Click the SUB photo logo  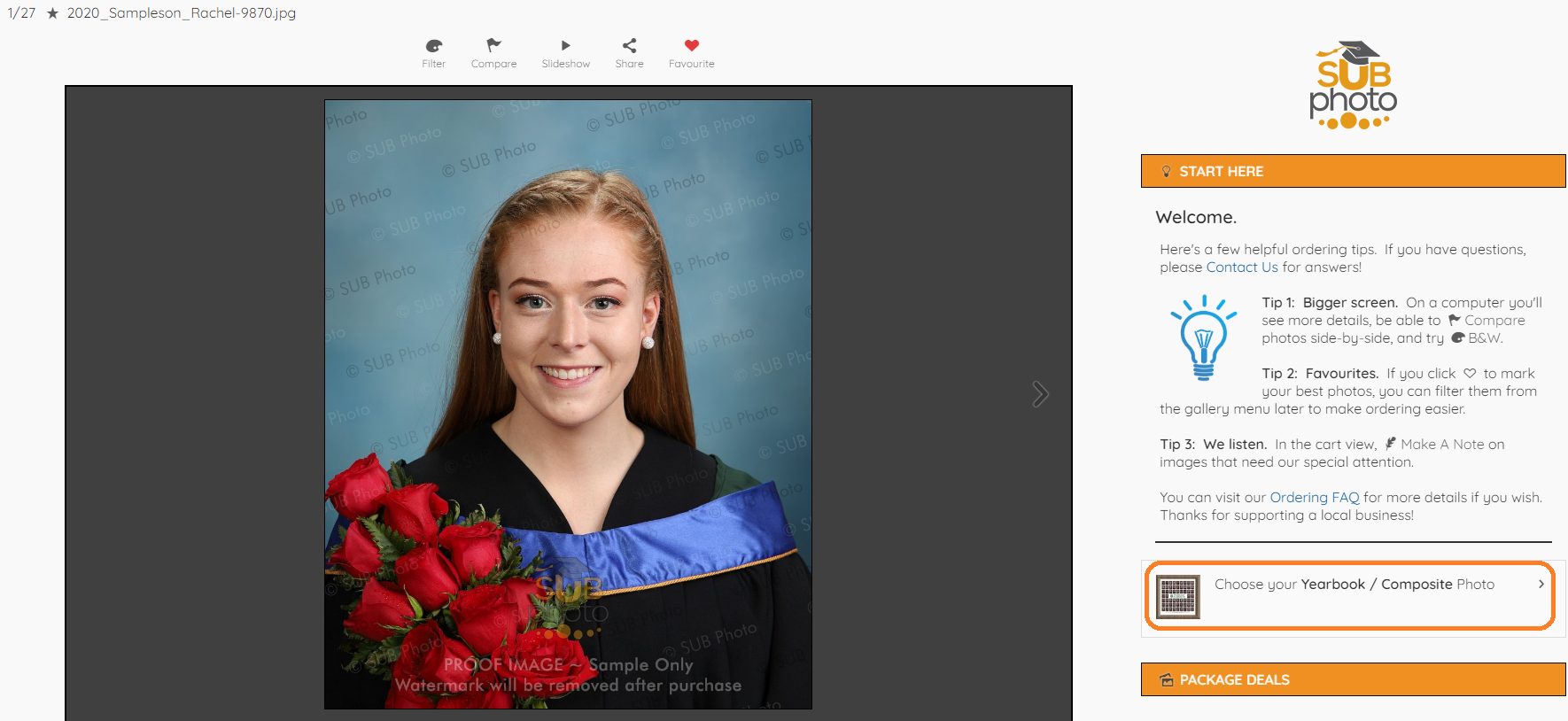pos(1353,85)
